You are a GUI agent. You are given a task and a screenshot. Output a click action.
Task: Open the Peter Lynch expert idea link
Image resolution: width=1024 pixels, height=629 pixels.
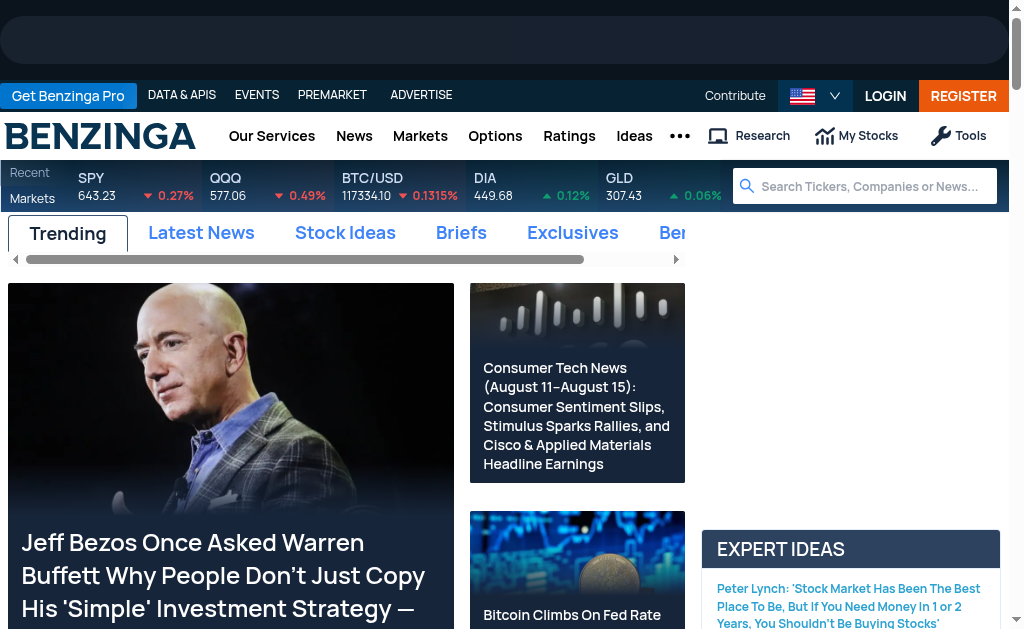(x=848, y=606)
